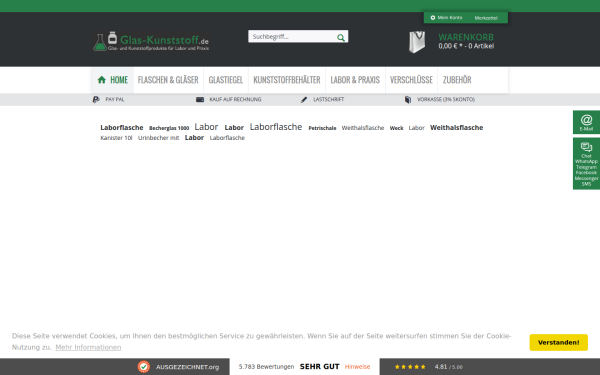Click the 4.81 / 5.00 score
The width and height of the screenshot is (600, 375).
pos(448,367)
